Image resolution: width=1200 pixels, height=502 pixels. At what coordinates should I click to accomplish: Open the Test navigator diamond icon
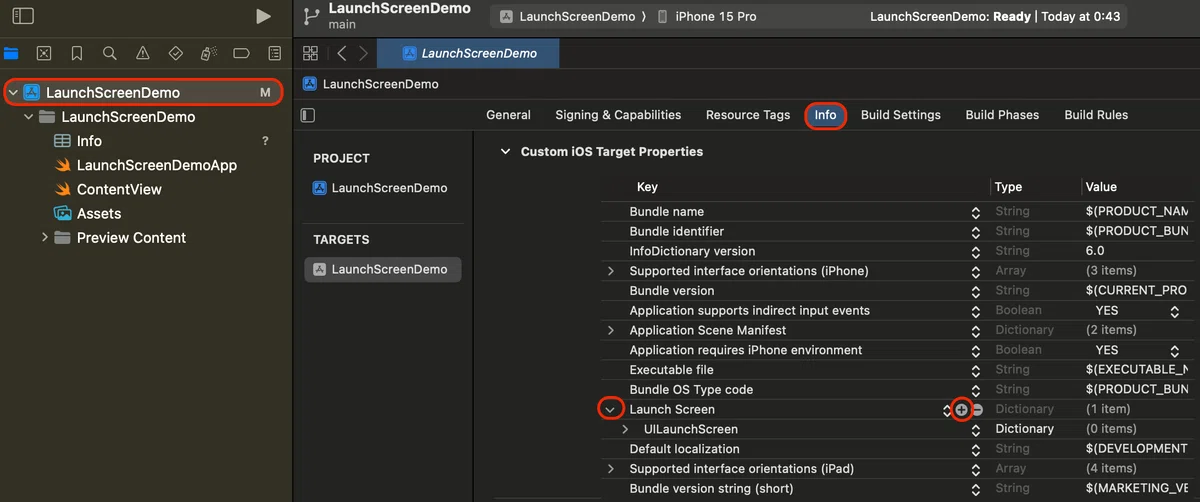pyautogui.click(x=176, y=53)
